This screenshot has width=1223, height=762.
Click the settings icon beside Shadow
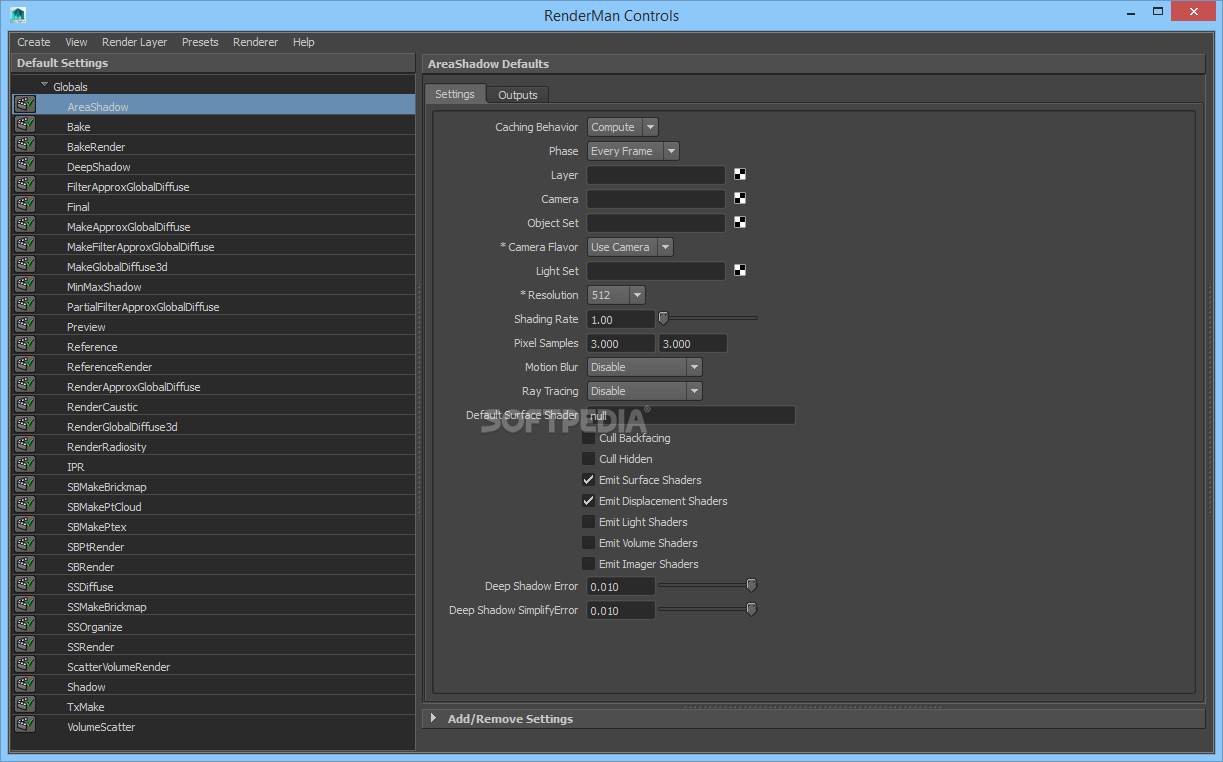point(25,684)
